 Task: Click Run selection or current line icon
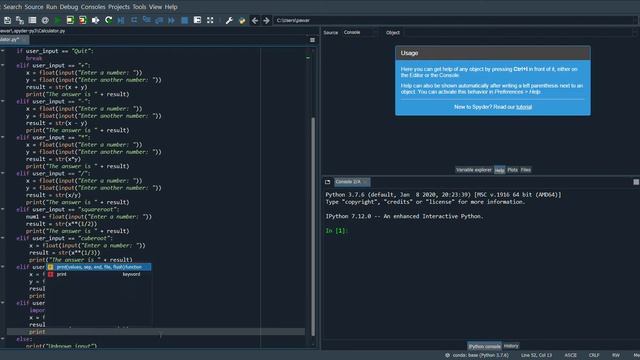[x=96, y=20]
